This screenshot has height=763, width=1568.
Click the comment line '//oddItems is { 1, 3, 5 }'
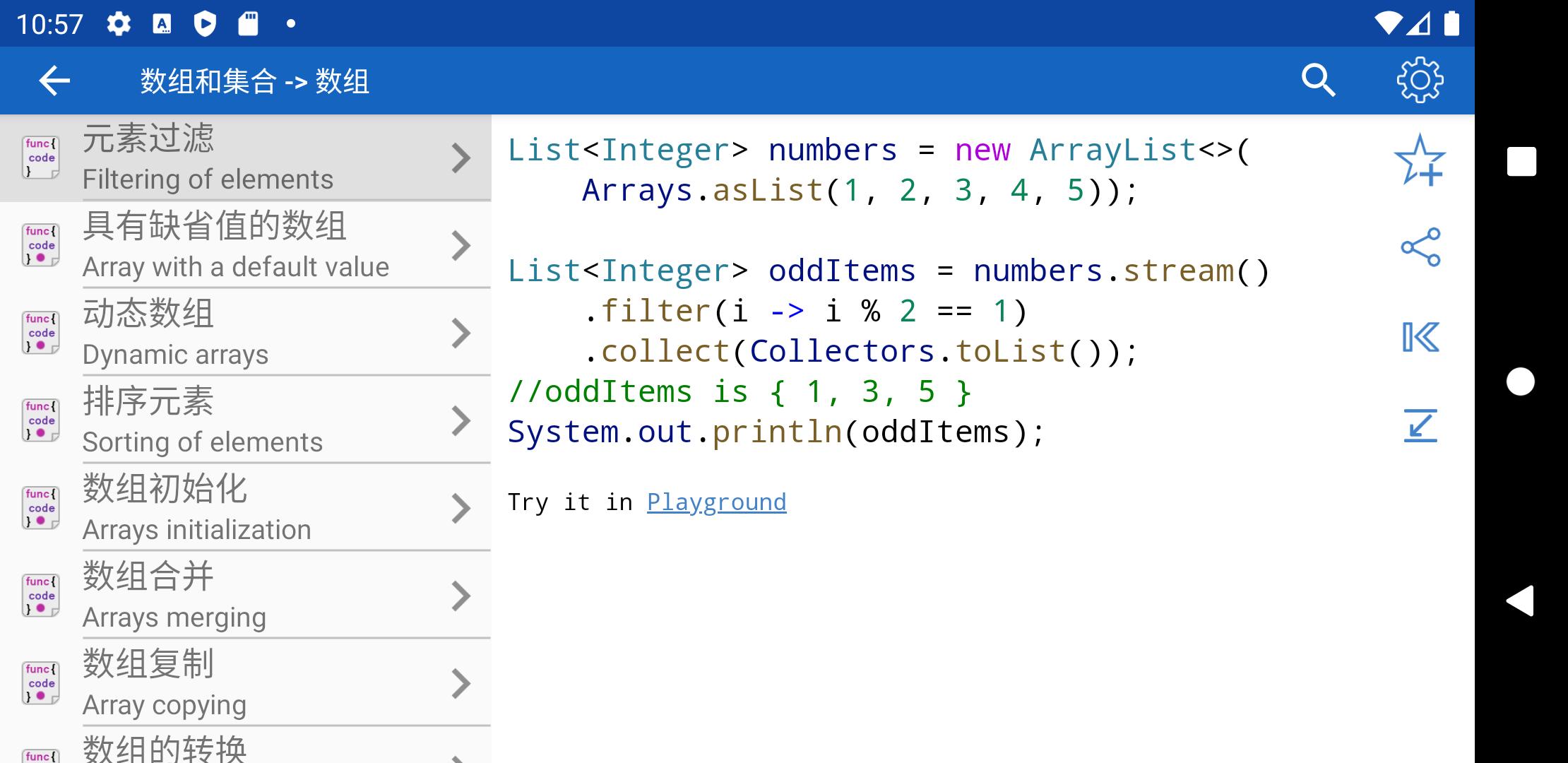pos(740,391)
